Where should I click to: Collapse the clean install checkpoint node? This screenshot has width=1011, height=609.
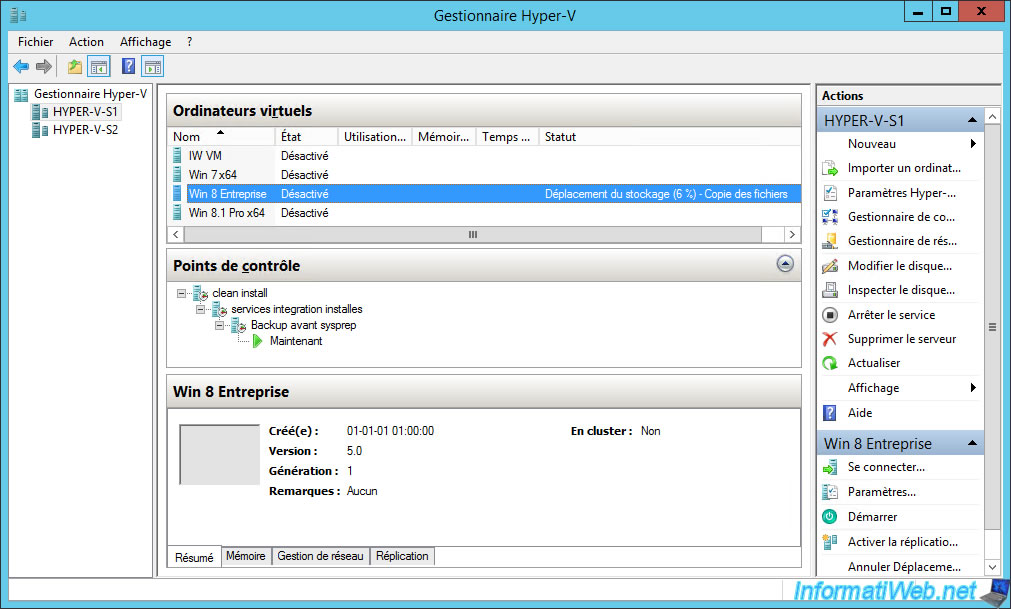point(181,293)
